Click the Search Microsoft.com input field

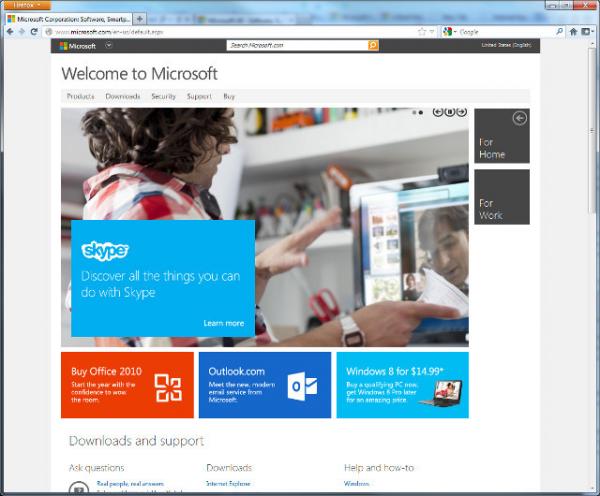[x=297, y=46]
